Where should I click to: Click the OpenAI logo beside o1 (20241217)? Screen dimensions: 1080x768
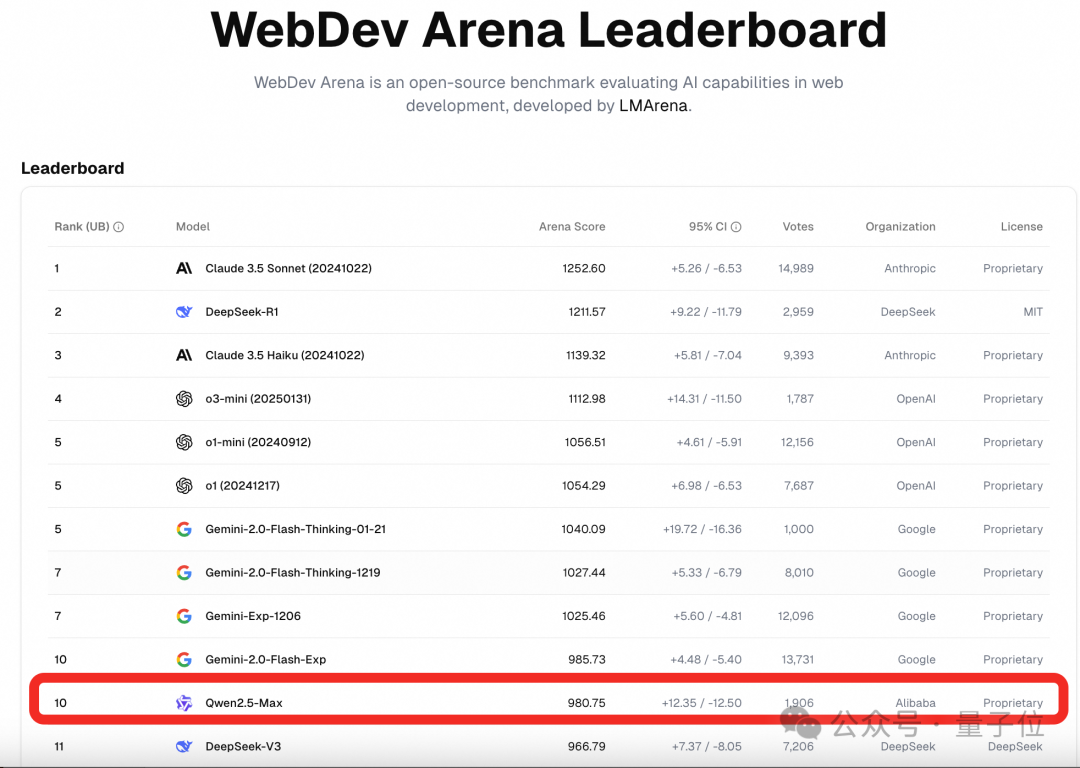(x=184, y=485)
